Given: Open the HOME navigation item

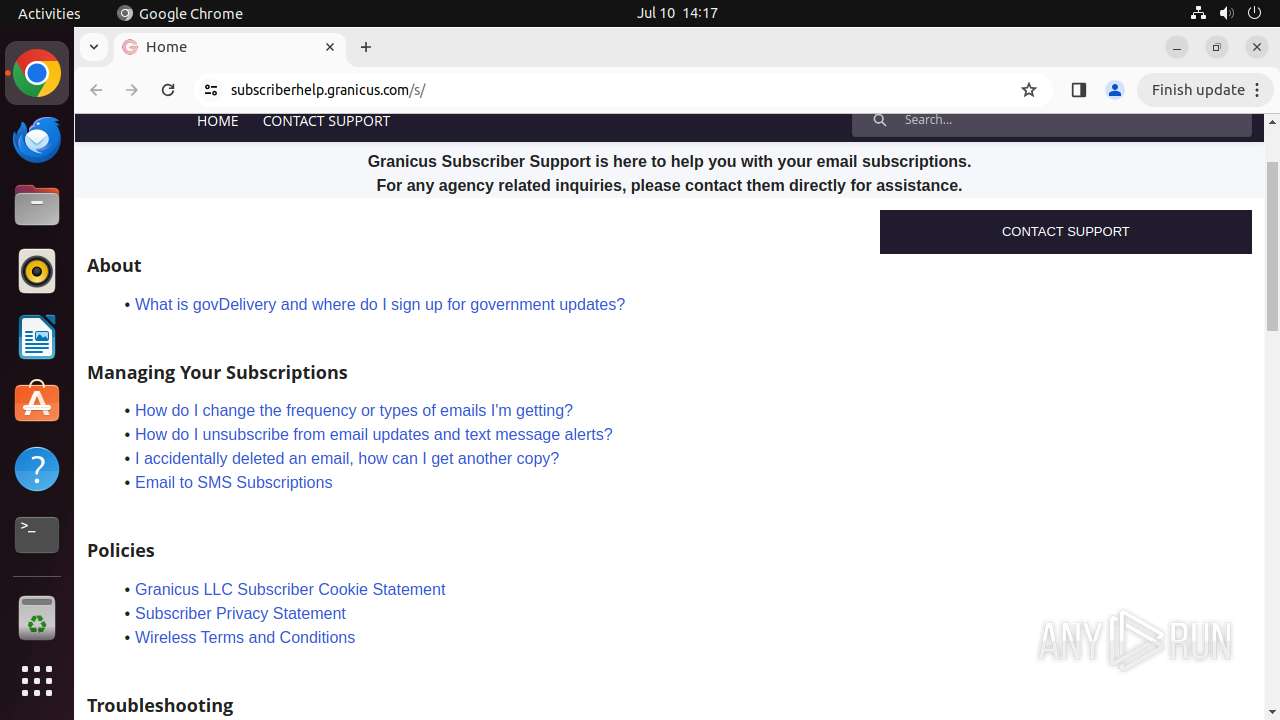Looking at the screenshot, I should [x=218, y=121].
